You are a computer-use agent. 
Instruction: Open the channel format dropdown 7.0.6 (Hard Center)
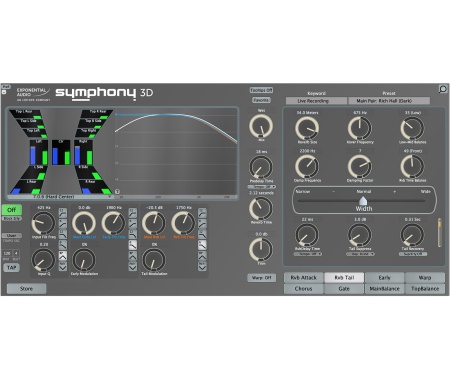[x=60, y=197]
